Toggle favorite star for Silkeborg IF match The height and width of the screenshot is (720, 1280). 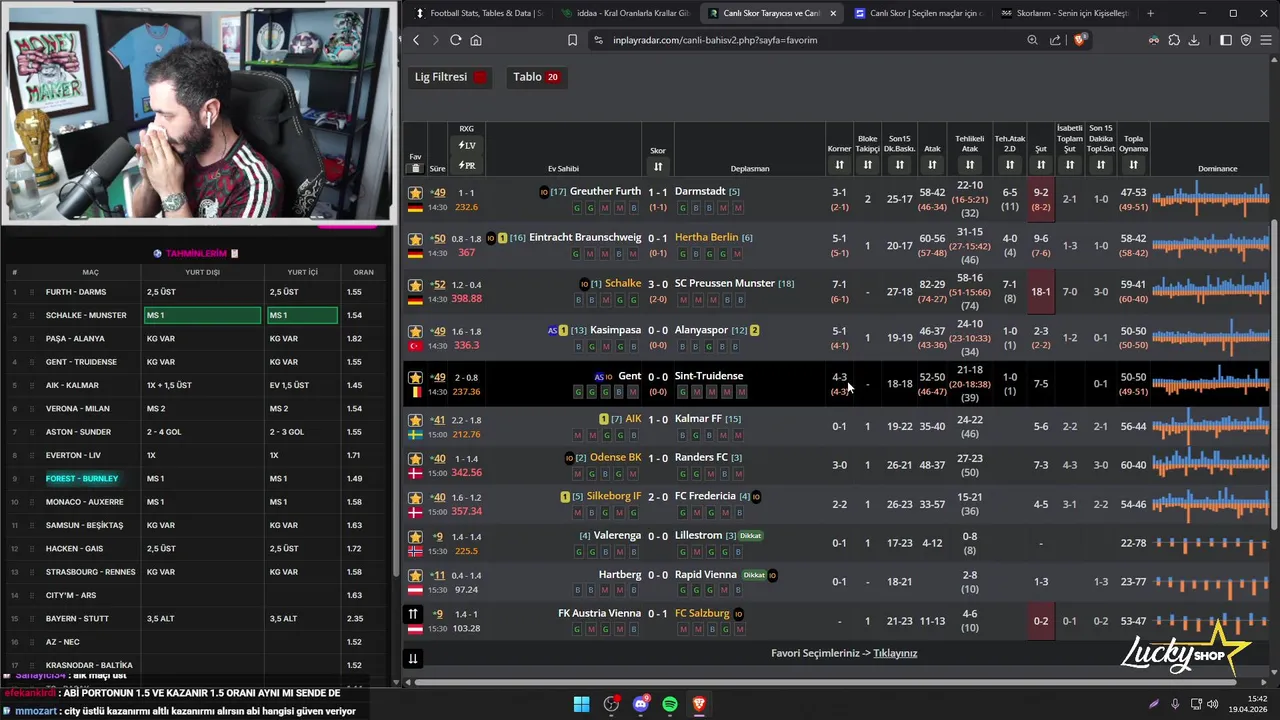pyautogui.click(x=415, y=497)
